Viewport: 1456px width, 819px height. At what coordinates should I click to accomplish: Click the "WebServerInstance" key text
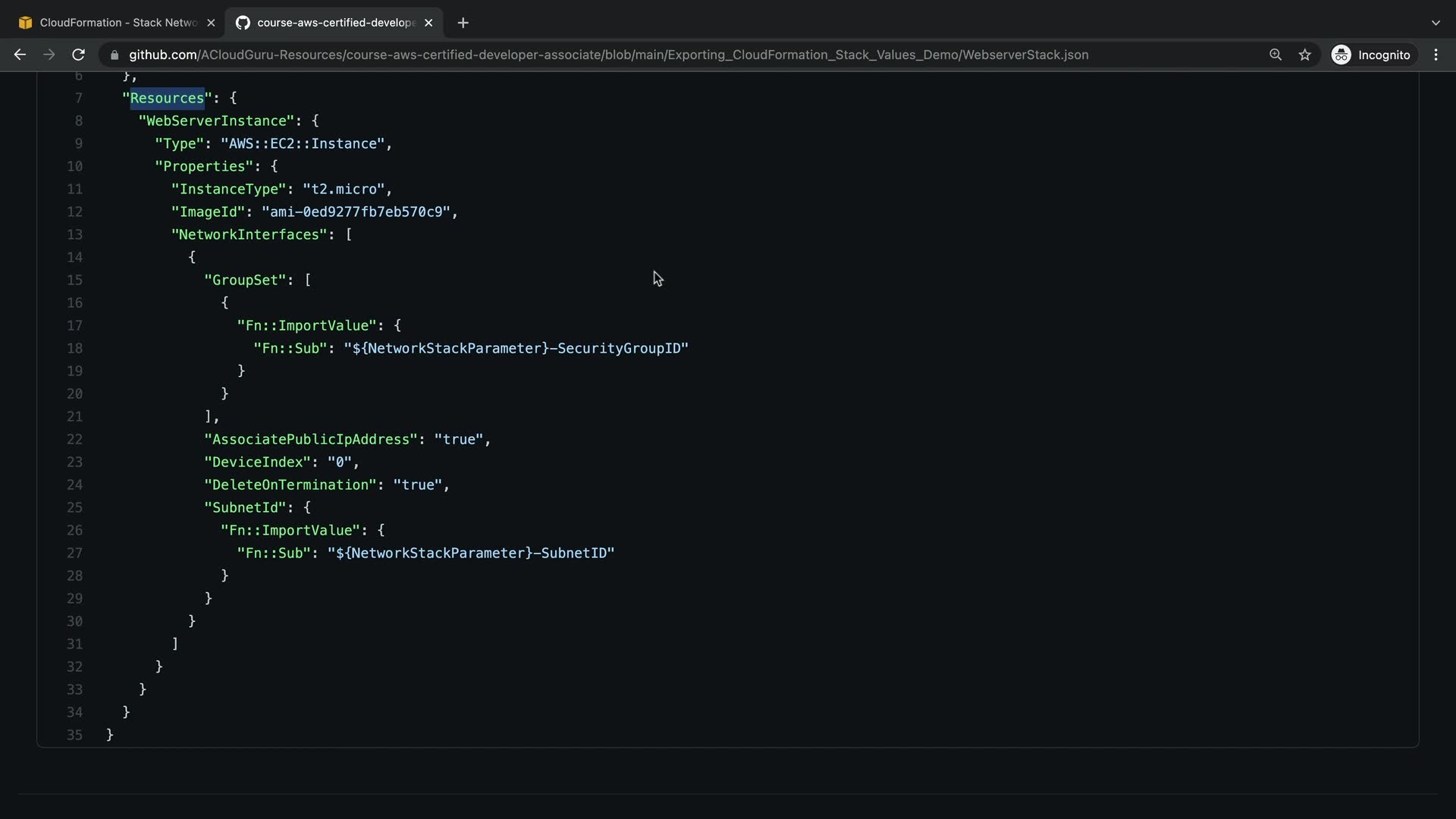pyautogui.click(x=216, y=121)
